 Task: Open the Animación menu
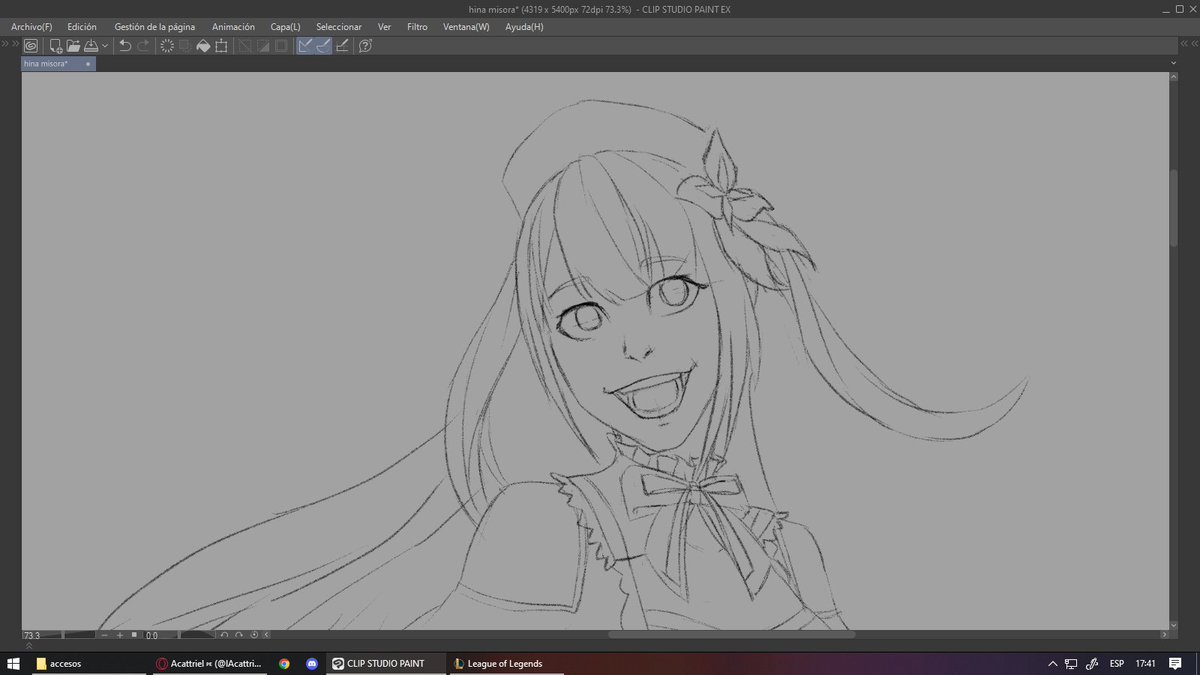[x=233, y=27]
